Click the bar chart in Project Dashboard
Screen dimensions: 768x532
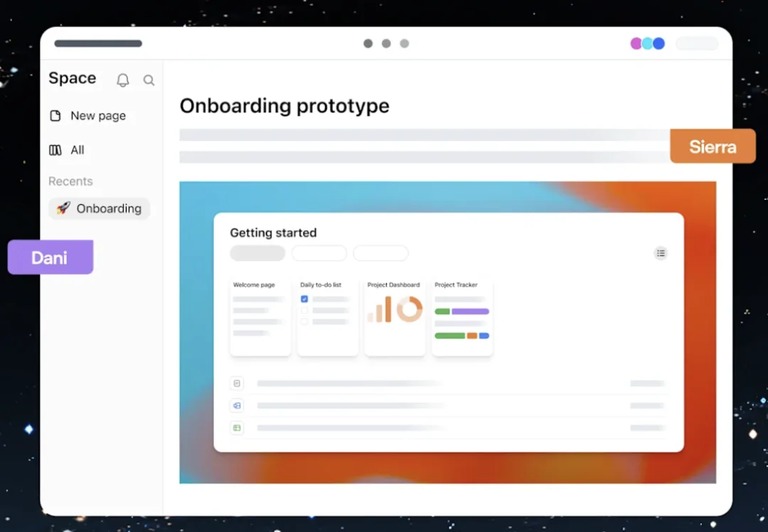(380, 310)
